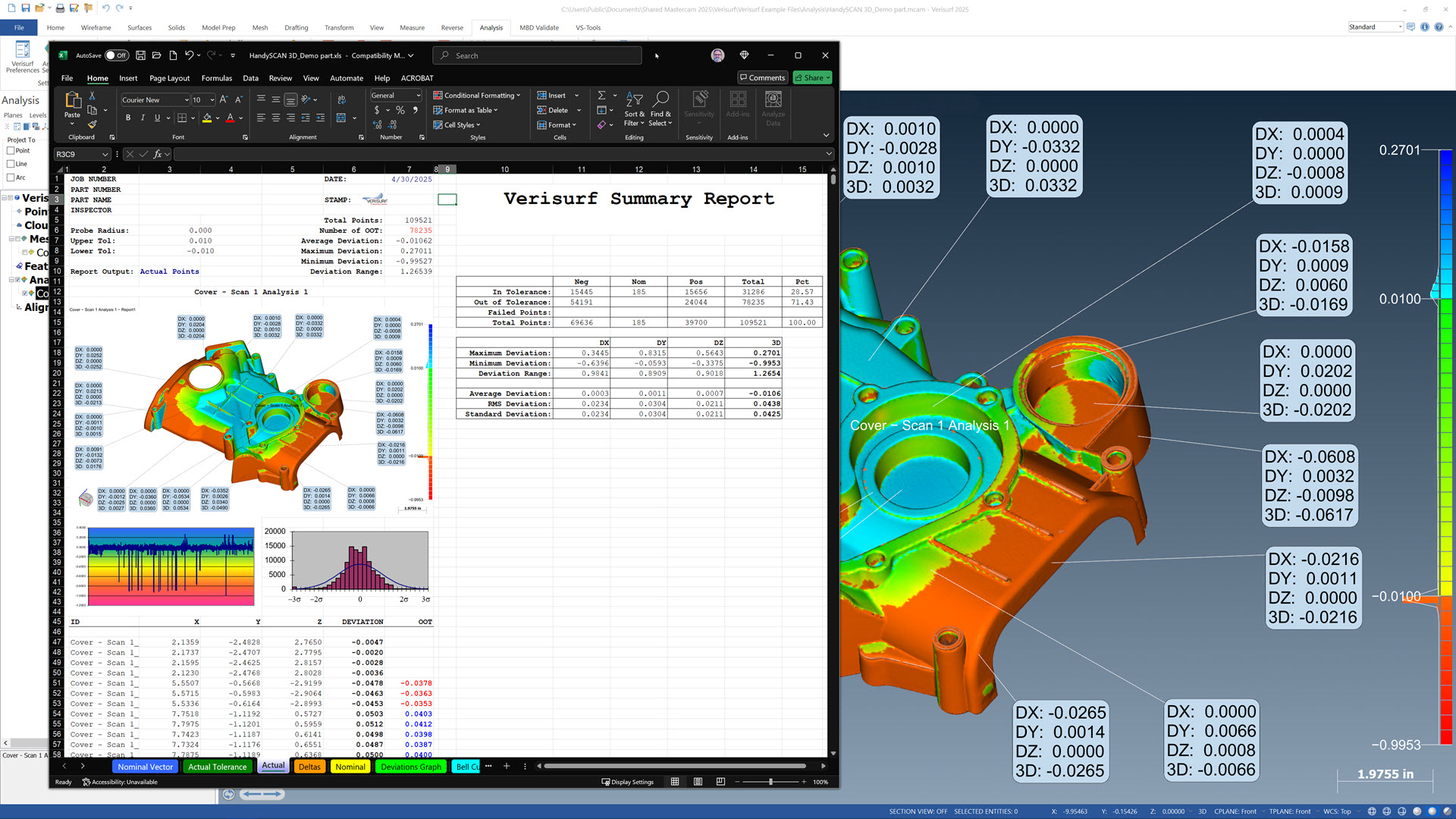Check the Arc checkbox under Project To

pyautogui.click(x=11, y=177)
